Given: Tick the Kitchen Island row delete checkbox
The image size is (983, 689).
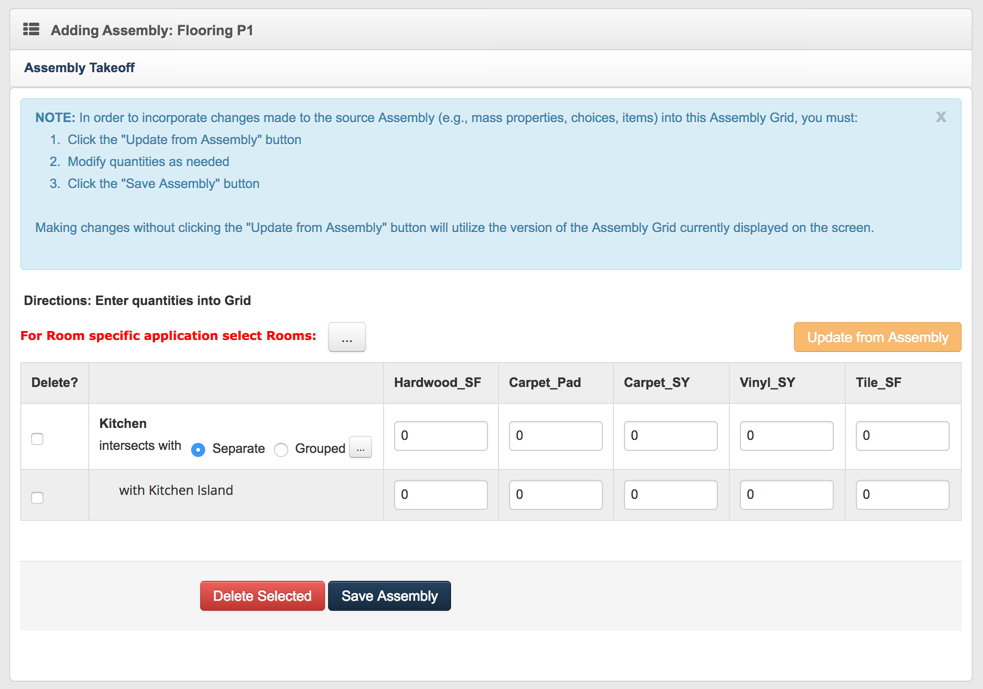Looking at the screenshot, I should [x=37, y=497].
